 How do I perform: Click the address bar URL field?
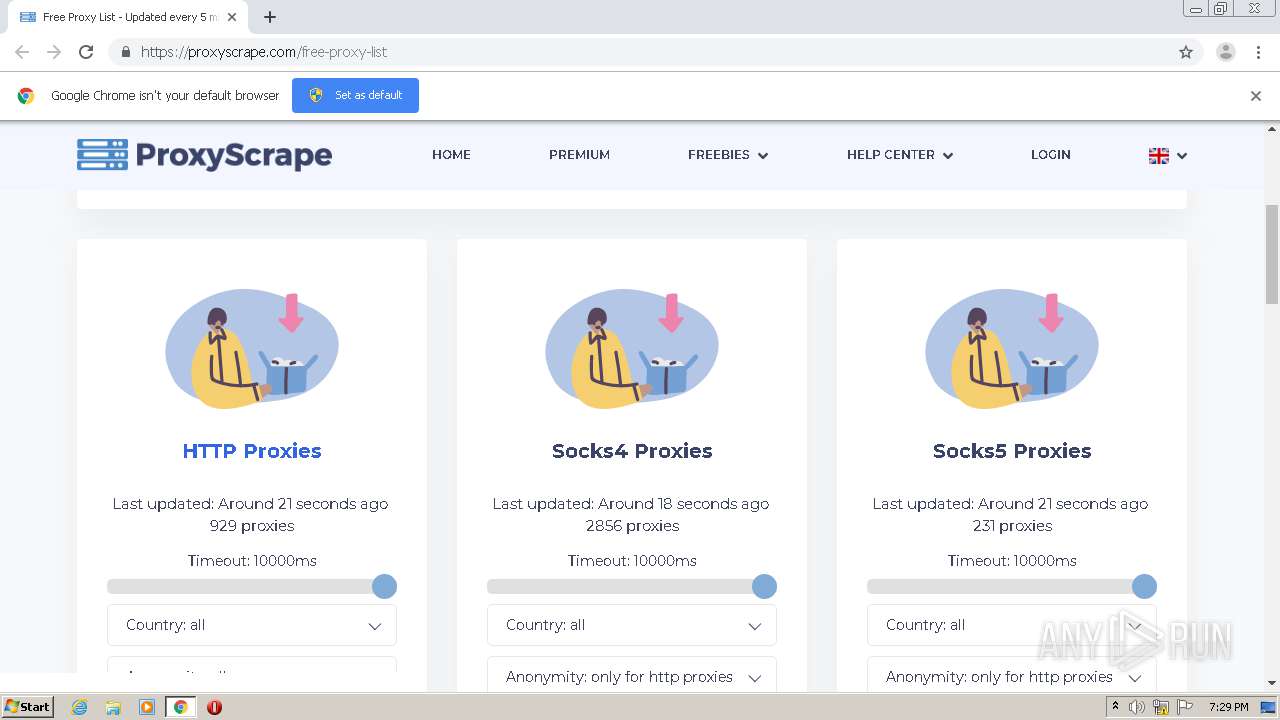640,52
